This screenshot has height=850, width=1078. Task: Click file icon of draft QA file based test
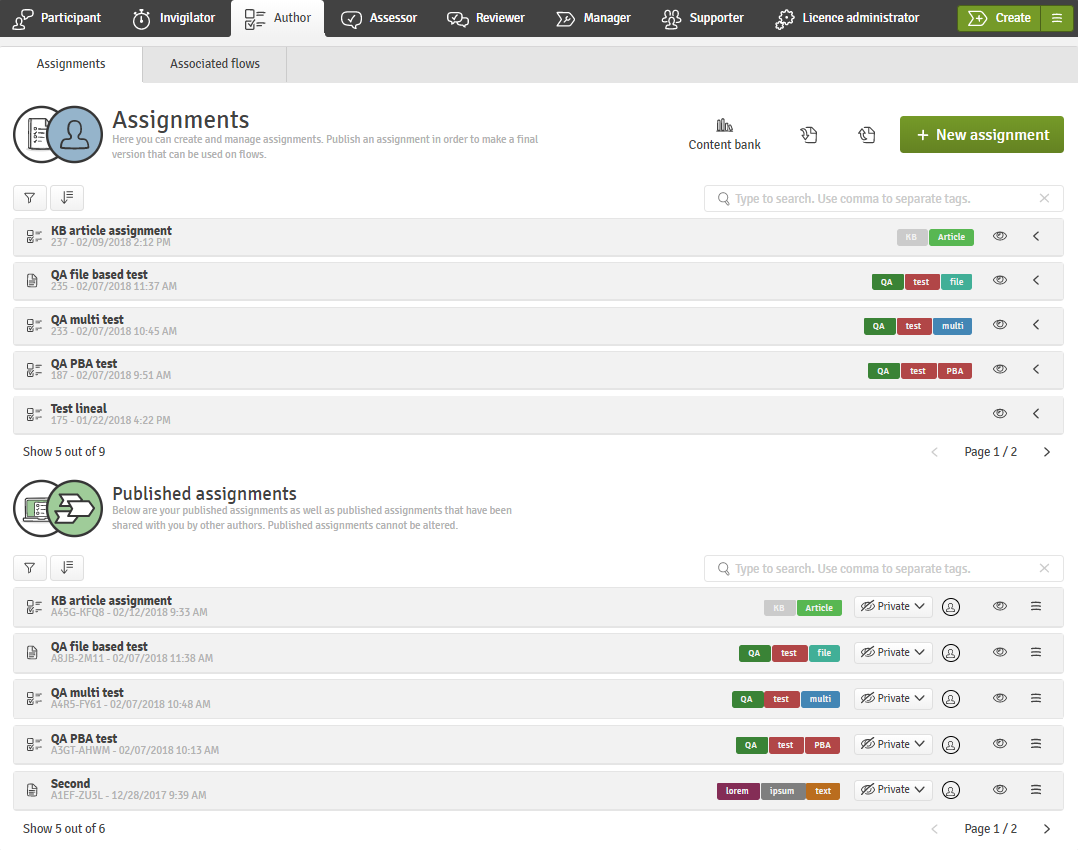click(32, 281)
